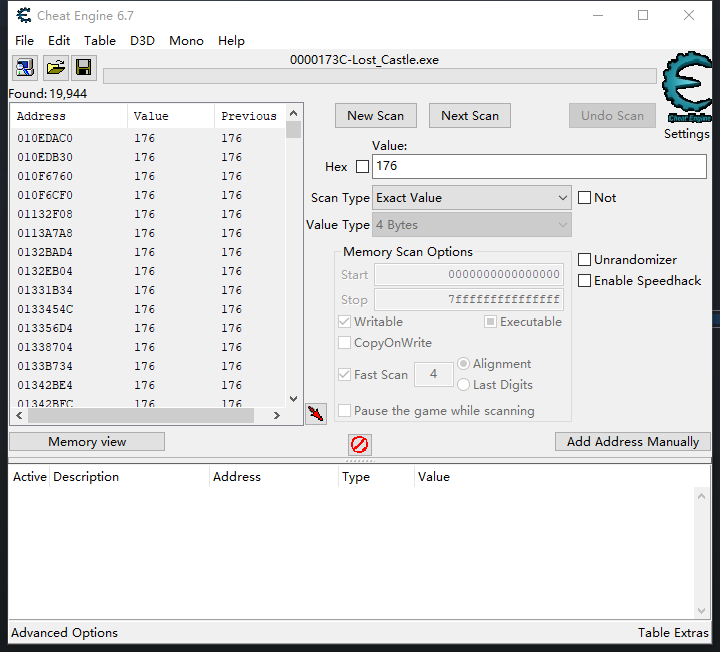
Task: Click the floppy disk save icon
Action: click(84, 68)
